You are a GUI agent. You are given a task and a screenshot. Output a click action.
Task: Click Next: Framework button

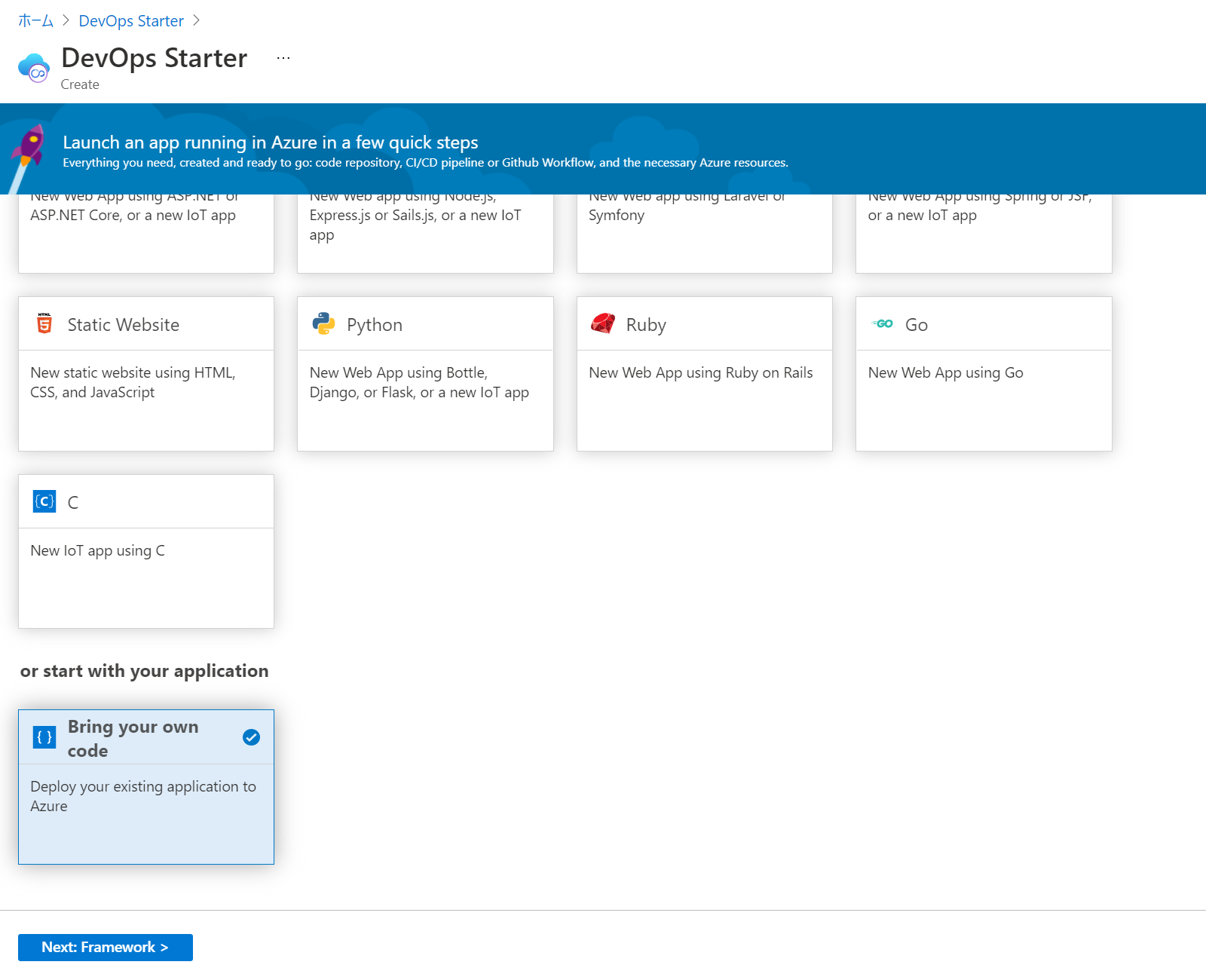106,948
